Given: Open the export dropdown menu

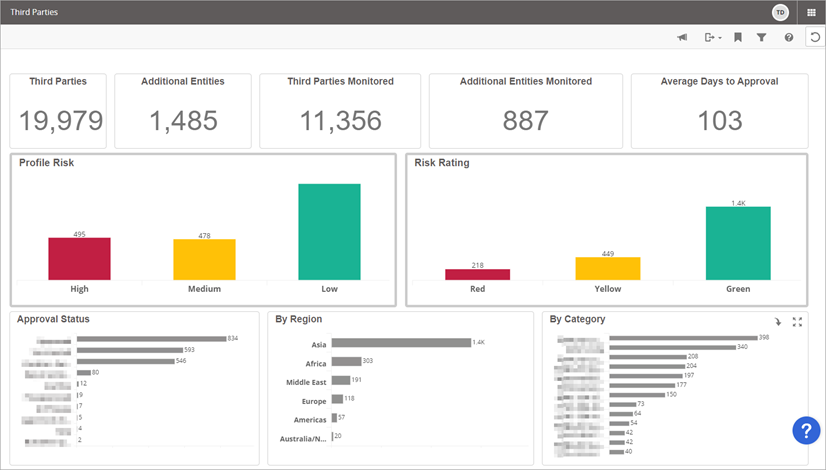Looking at the screenshot, I should (x=712, y=38).
